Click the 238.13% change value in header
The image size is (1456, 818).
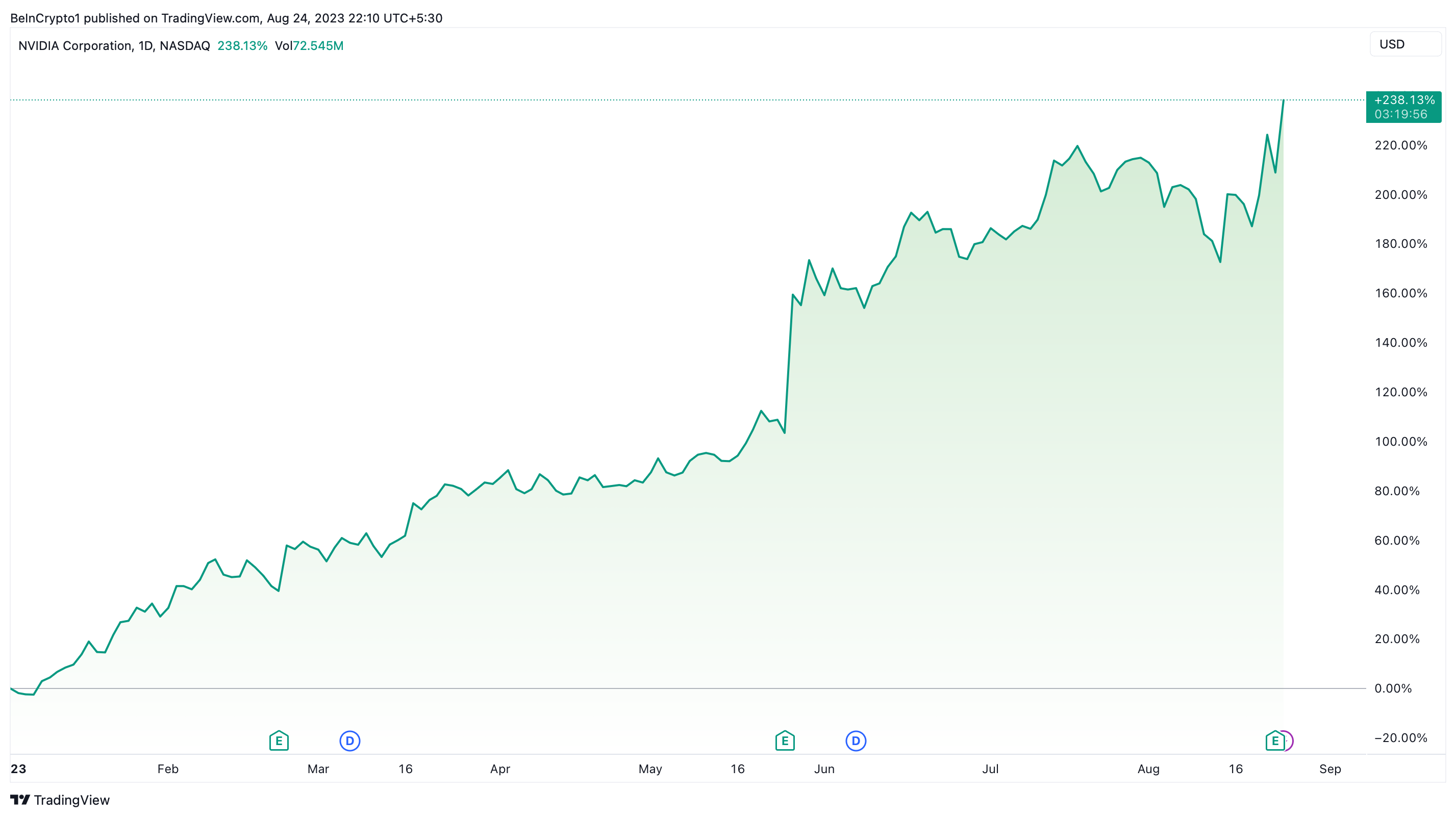[242, 46]
